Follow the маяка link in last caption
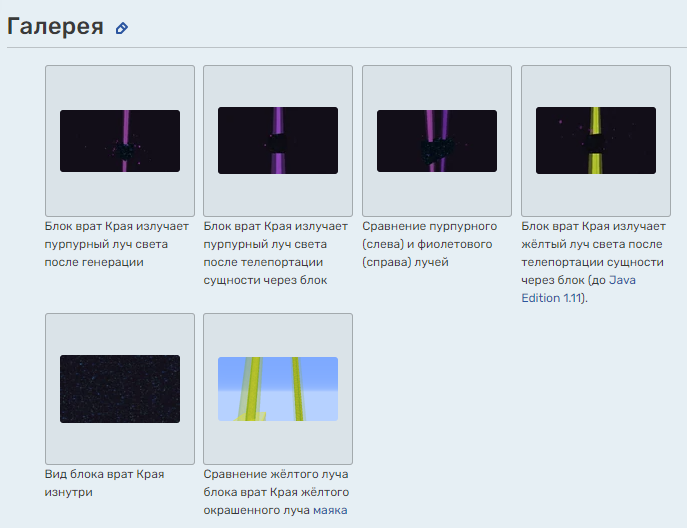 tap(330, 510)
